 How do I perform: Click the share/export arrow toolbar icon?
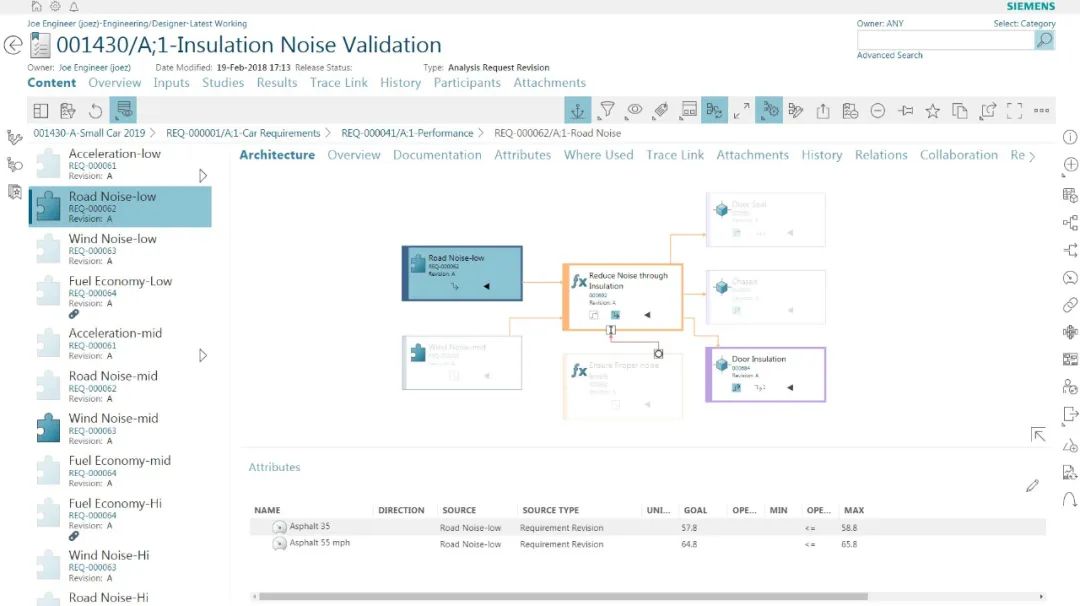click(x=823, y=110)
